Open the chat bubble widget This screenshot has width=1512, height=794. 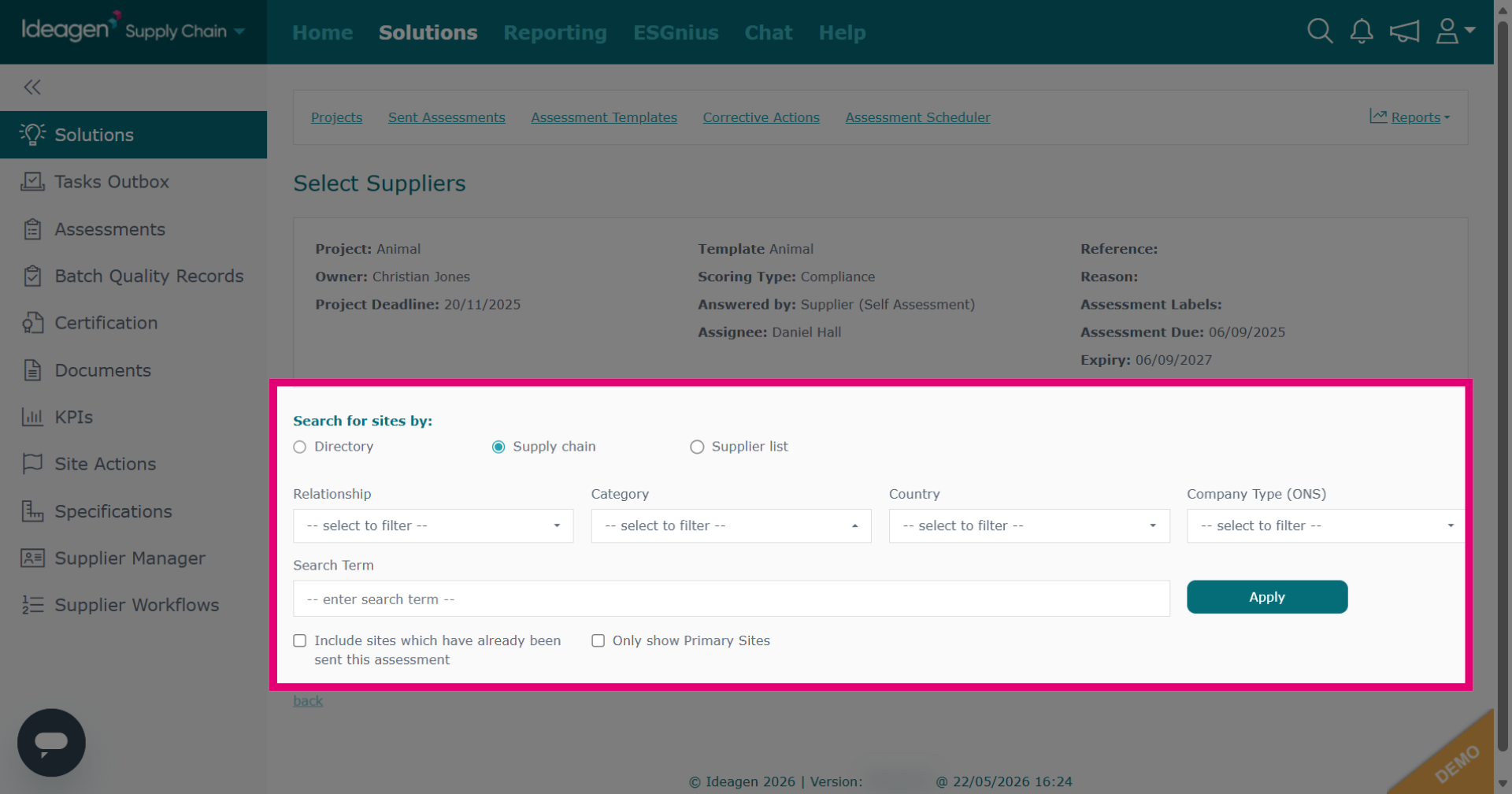51,743
